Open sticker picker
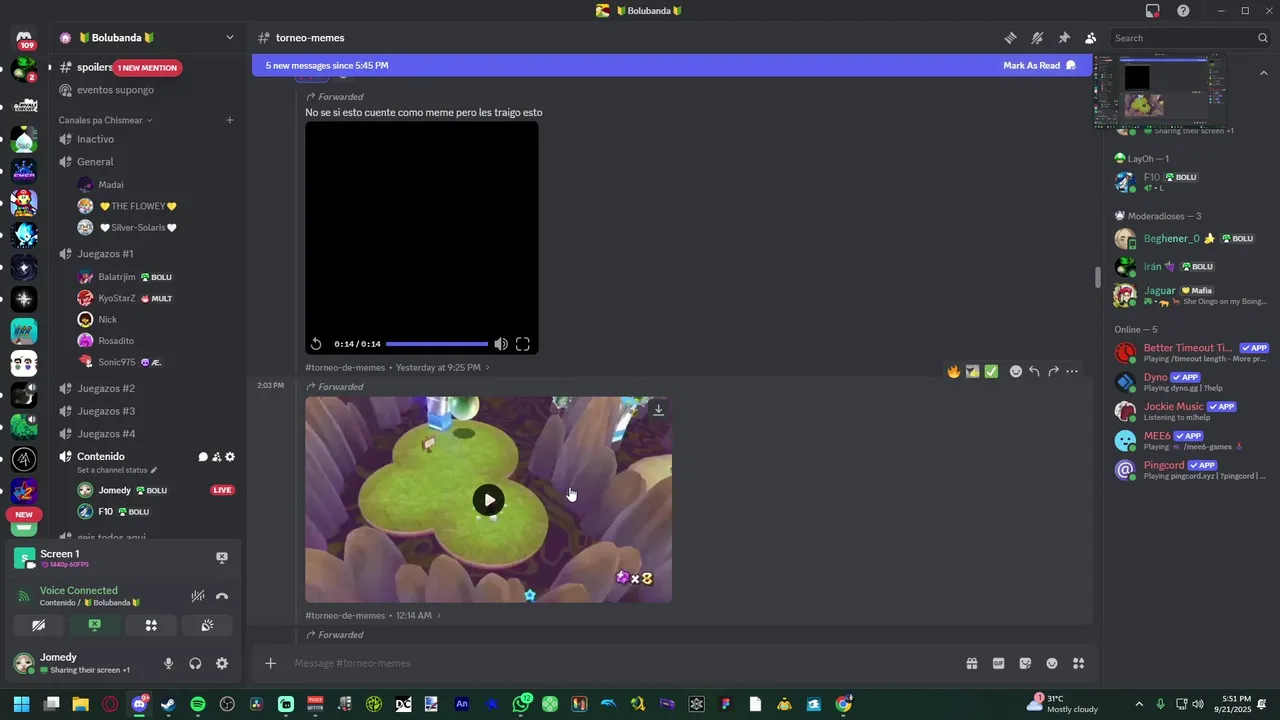Screen dimensions: 1280x720 pyautogui.click(x=1025, y=663)
